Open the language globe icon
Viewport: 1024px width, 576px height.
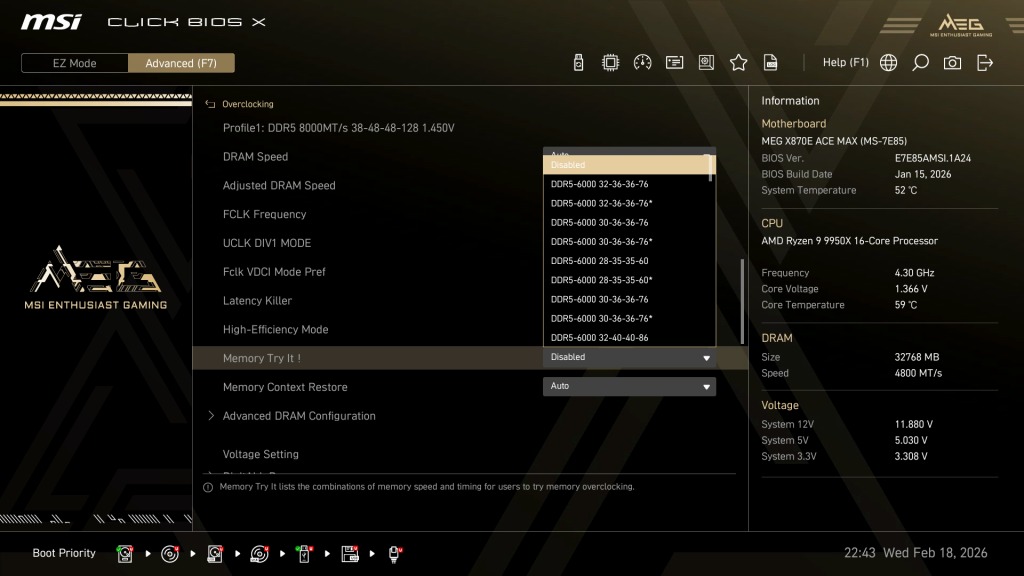point(888,63)
